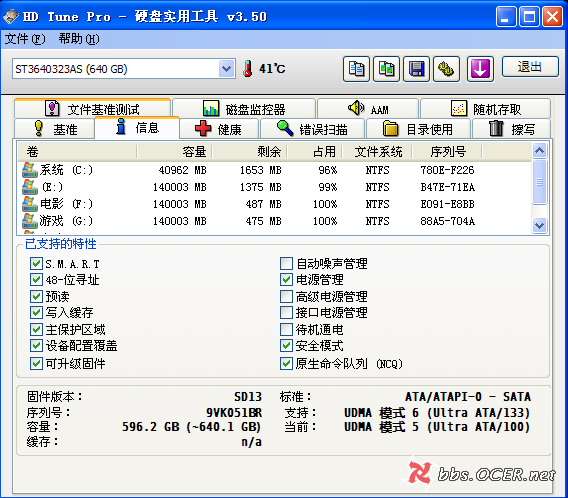The image size is (568, 498).
Task: Sort by the 剩余 column header
Action: click(x=249, y=151)
